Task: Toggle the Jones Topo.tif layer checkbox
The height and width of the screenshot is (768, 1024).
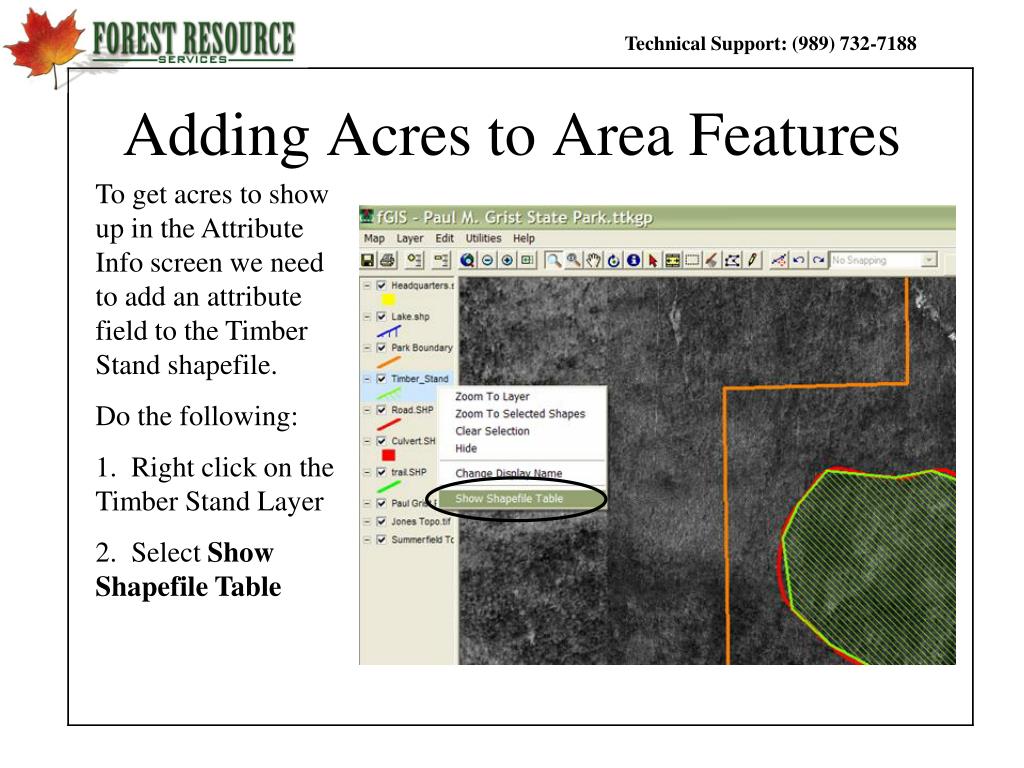Action: pyautogui.click(x=381, y=522)
